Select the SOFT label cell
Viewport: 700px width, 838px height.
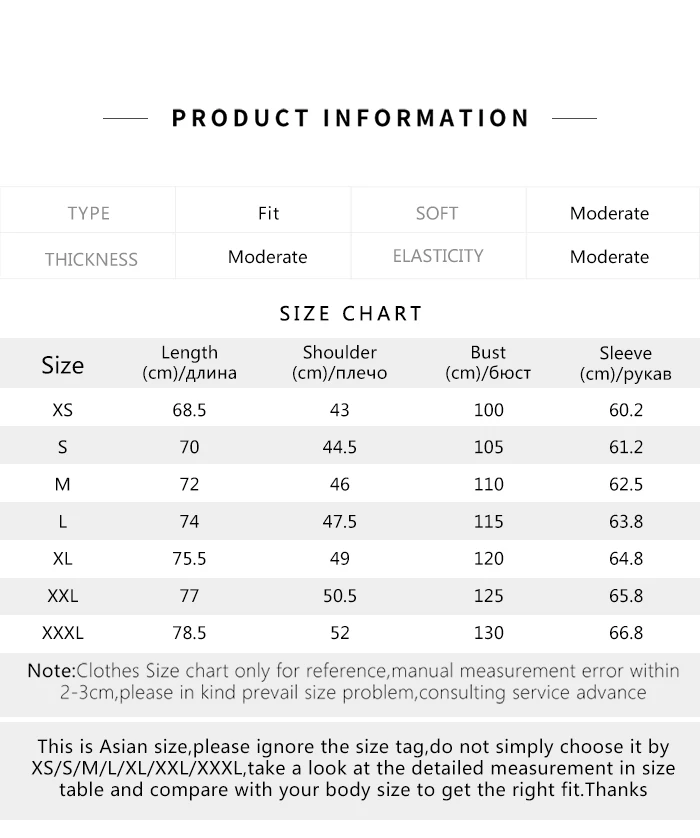[x=437, y=213]
